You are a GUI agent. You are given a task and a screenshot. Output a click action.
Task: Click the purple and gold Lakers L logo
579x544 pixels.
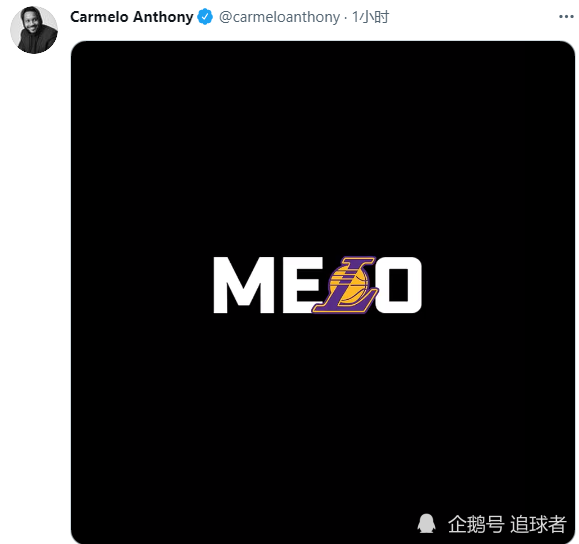(345, 285)
